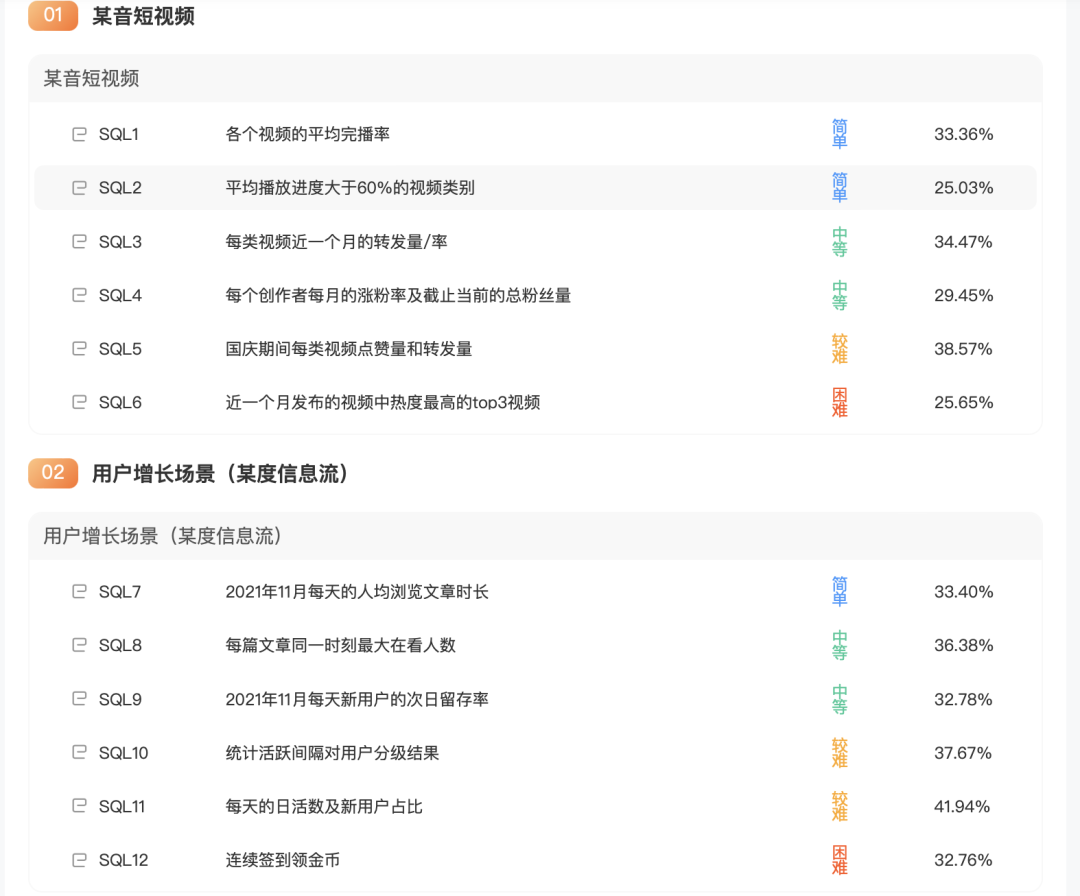
Task: Click the 困难 difficulty tag on SQL12
Action: (840, 859)
